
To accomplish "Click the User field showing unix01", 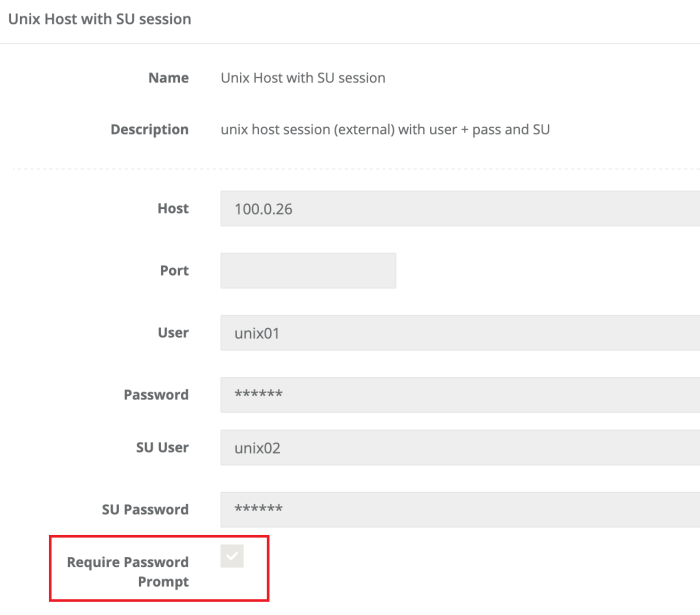I will (460, 333).
